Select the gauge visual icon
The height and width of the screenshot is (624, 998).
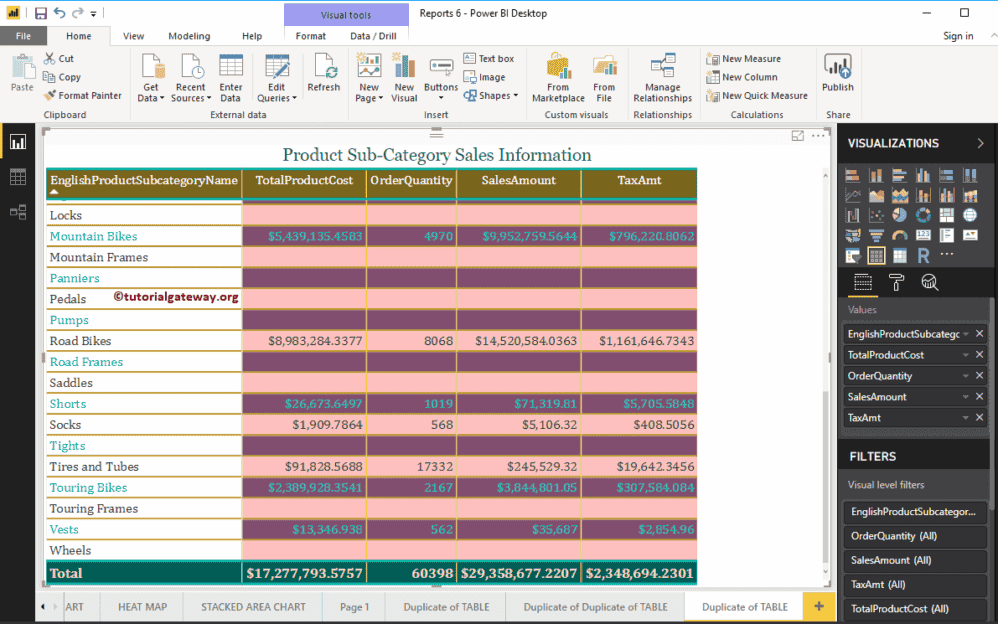coord(900,236)
